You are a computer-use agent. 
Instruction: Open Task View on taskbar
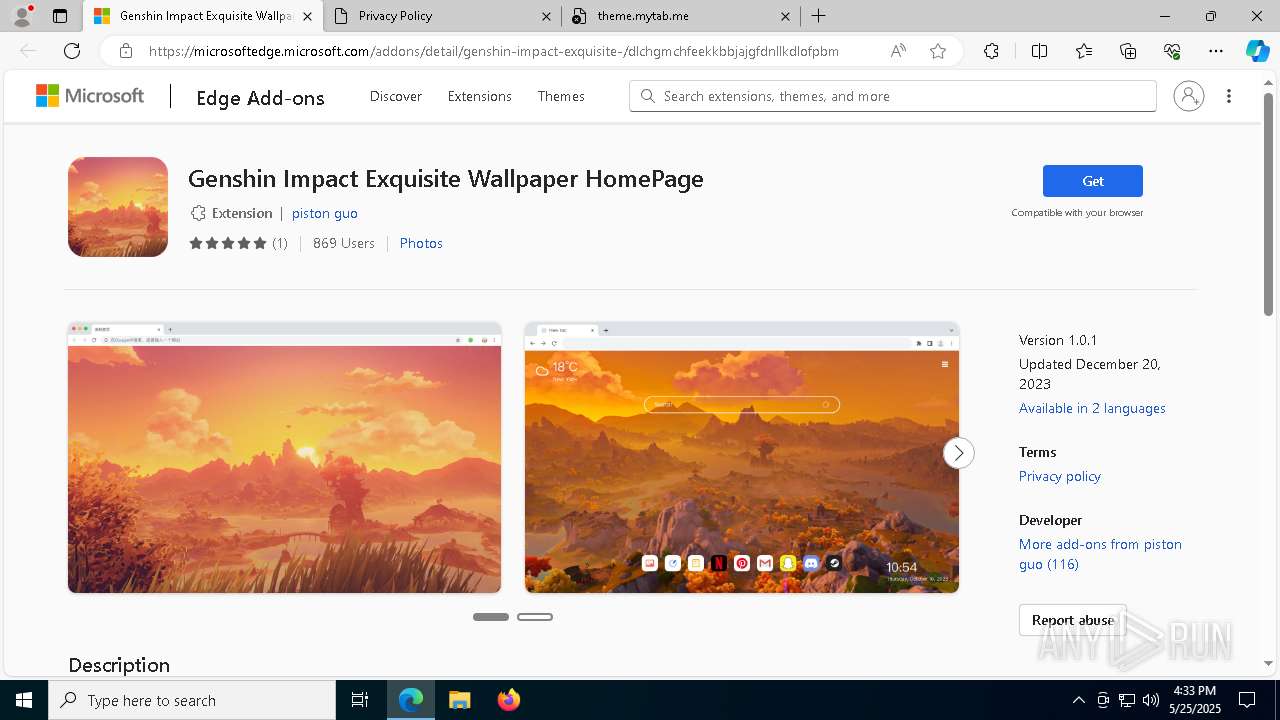coord(360,700)
